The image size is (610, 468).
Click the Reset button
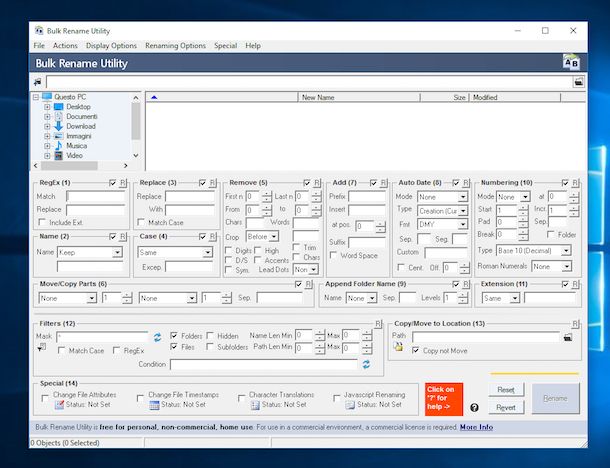pyautogui.click(x=506, y=389)
